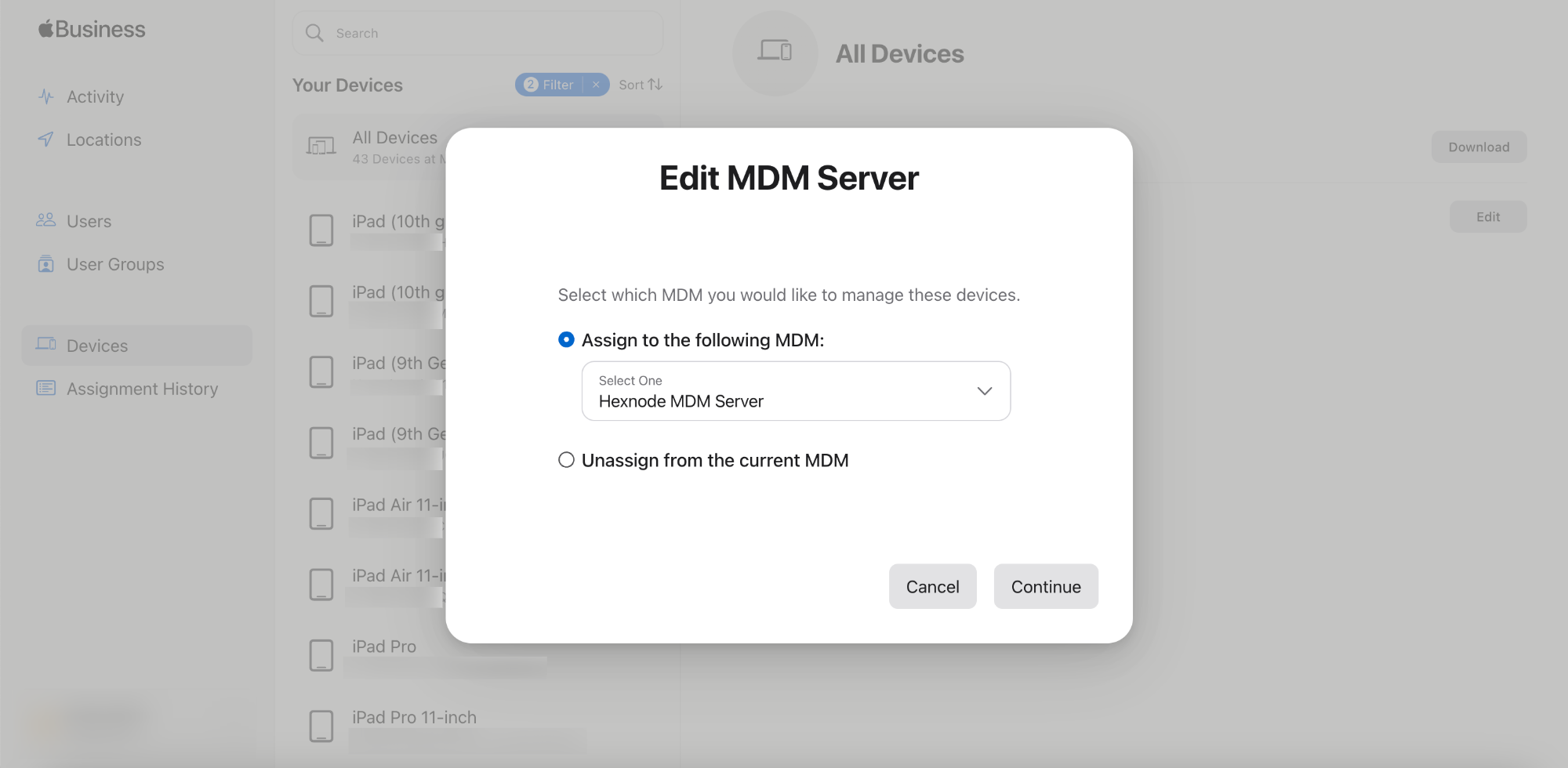Click the search magnifying glass icon
The width and height of the screenshot is (1568, 768).
point(314,33)
